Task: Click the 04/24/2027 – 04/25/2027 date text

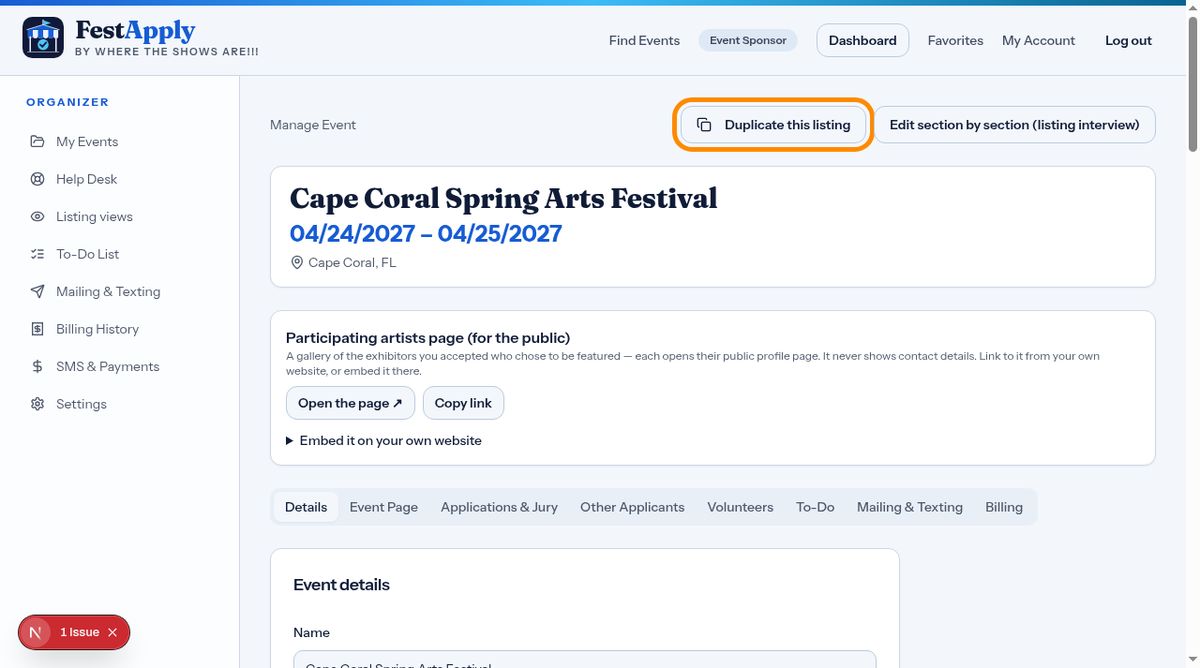Action: click(426, 234)
